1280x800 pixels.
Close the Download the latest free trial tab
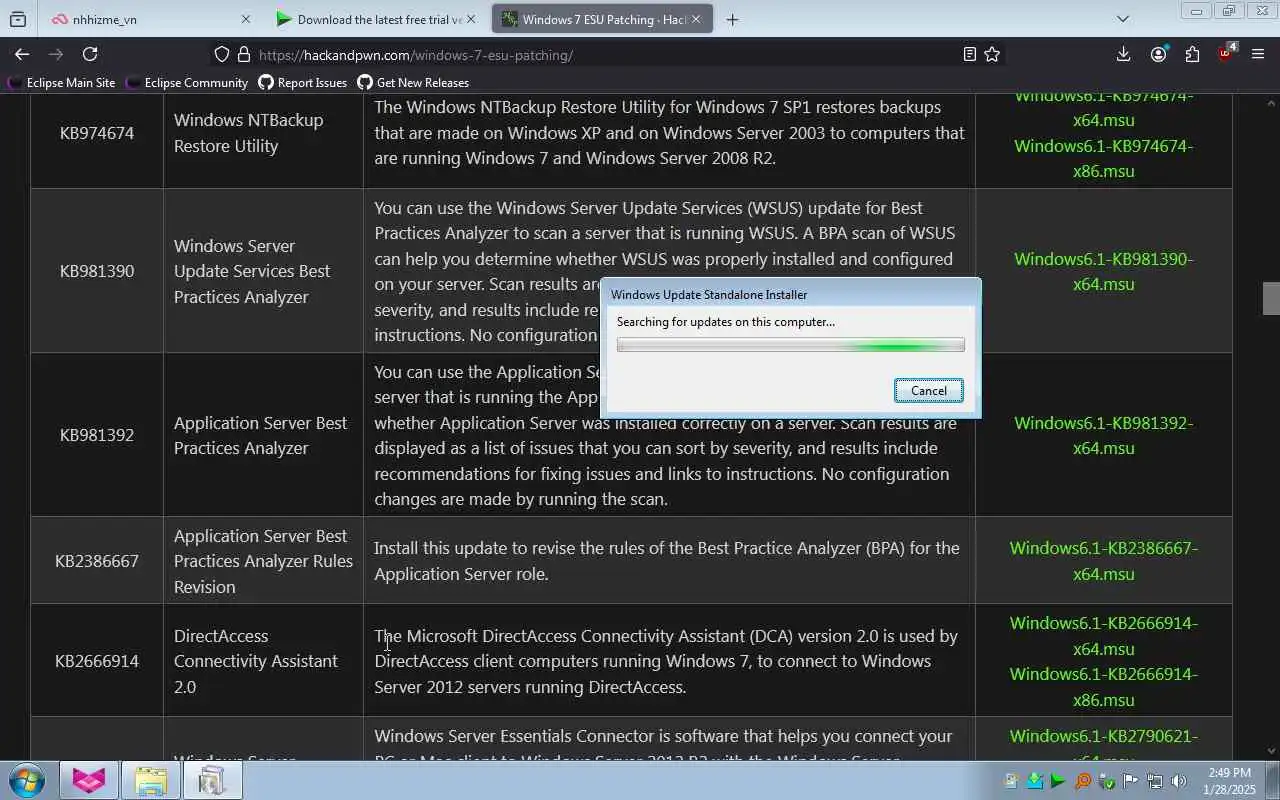click(471, 19)
